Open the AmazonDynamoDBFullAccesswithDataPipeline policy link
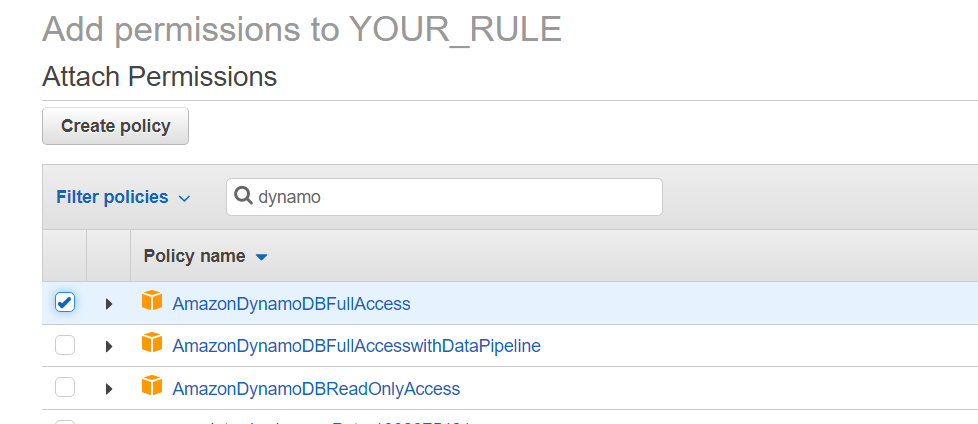 (x=356, y=346)
